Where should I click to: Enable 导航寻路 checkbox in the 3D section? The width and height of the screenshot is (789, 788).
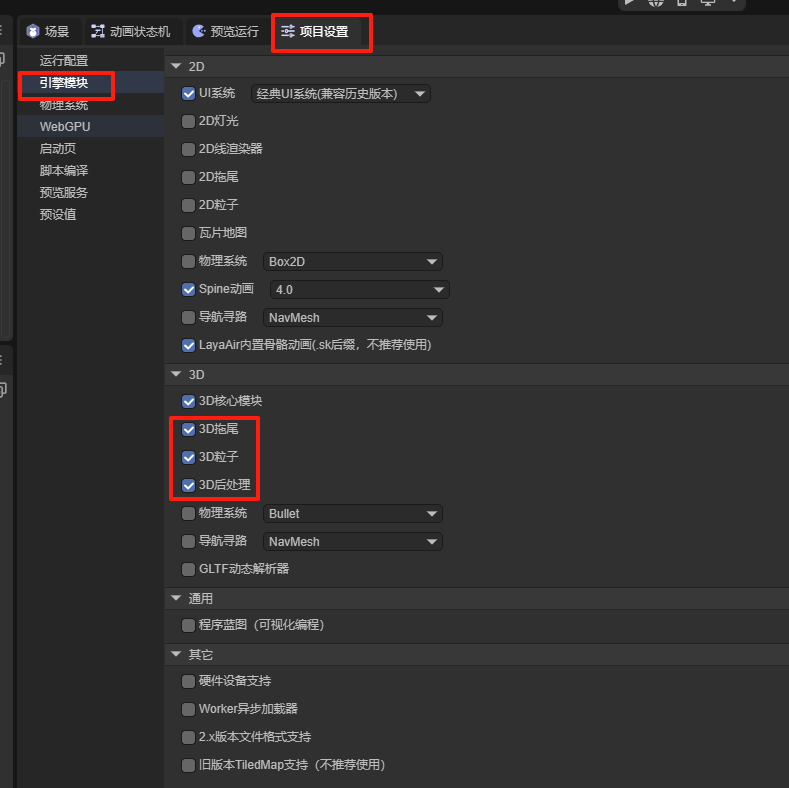(x=188, y=541)
